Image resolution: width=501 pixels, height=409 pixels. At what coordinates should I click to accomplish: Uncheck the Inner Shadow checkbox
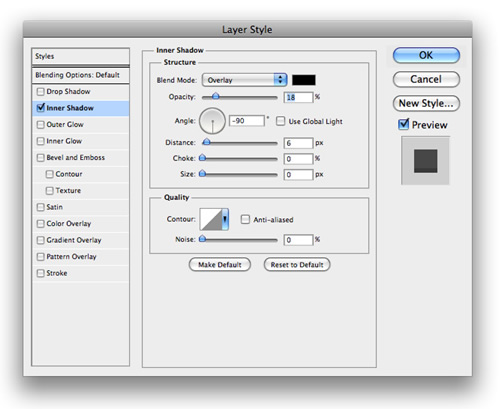(x=40, y=108)
